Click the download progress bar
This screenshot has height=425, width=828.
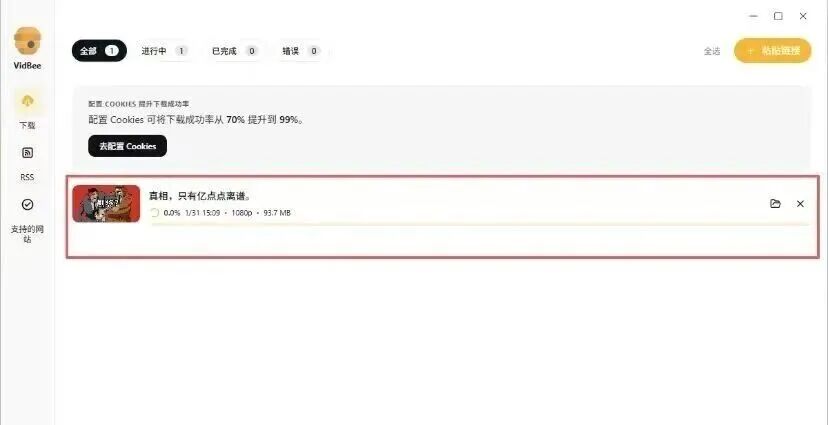coord(479,224)
